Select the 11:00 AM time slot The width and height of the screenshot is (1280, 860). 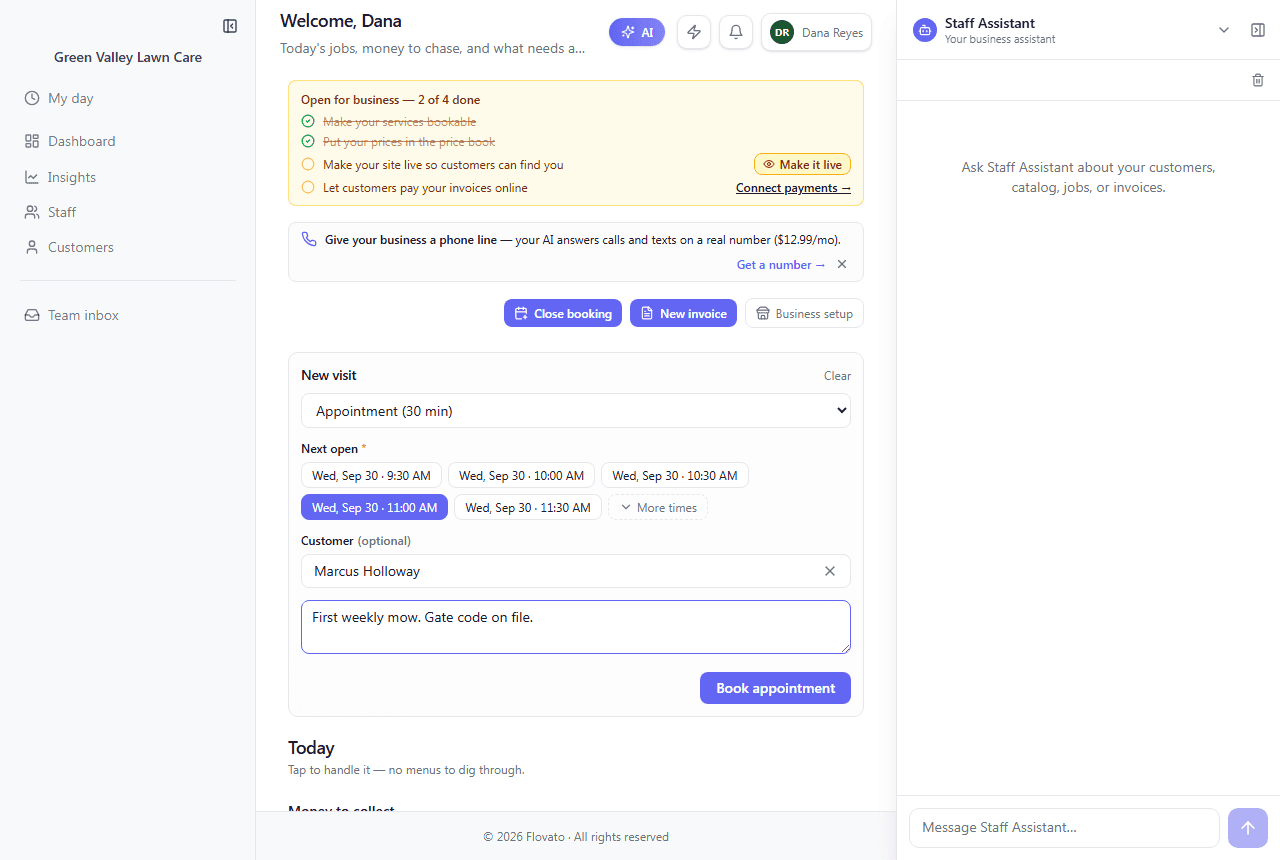point(374,508)
